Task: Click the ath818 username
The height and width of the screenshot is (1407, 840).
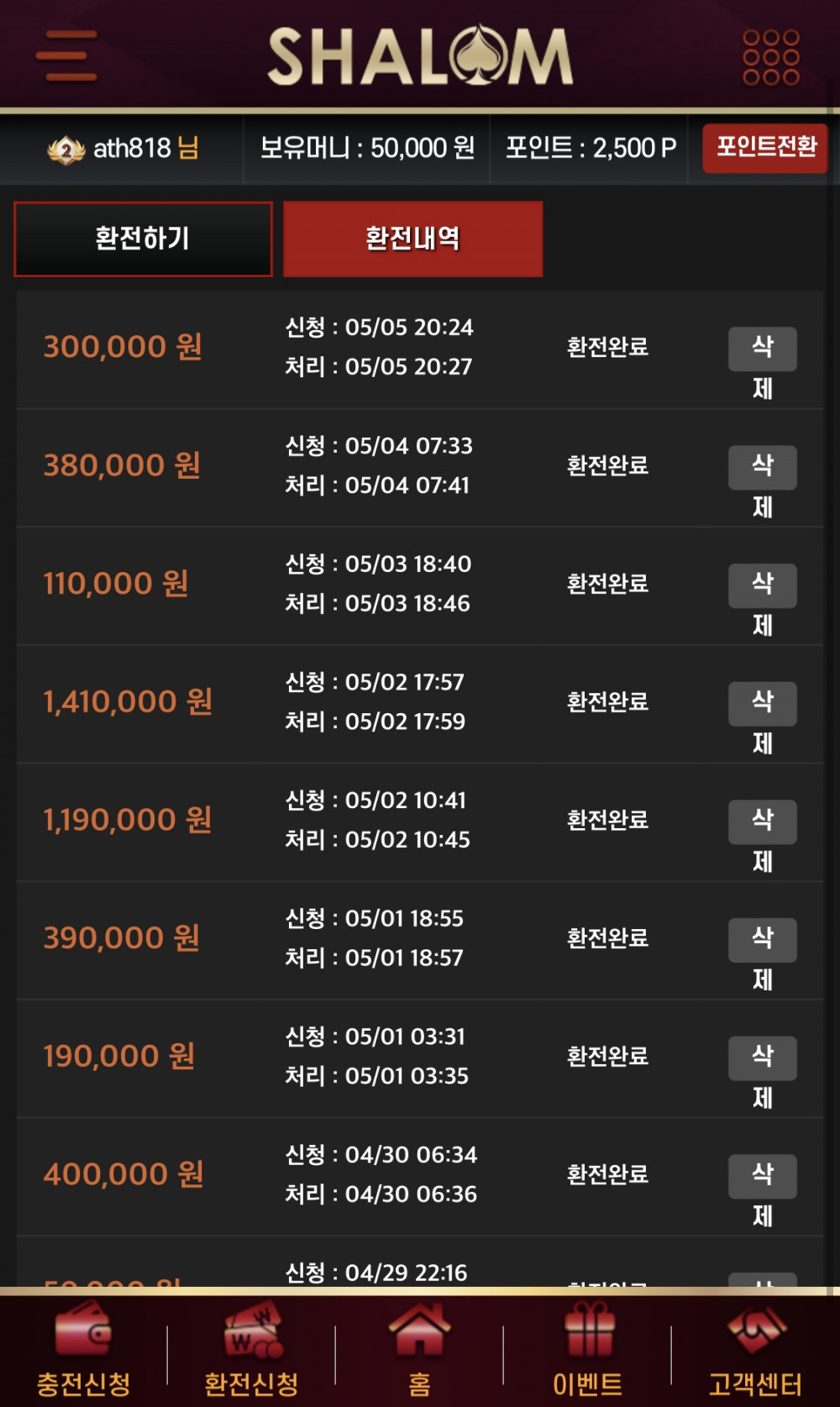Action: (132, 148)
